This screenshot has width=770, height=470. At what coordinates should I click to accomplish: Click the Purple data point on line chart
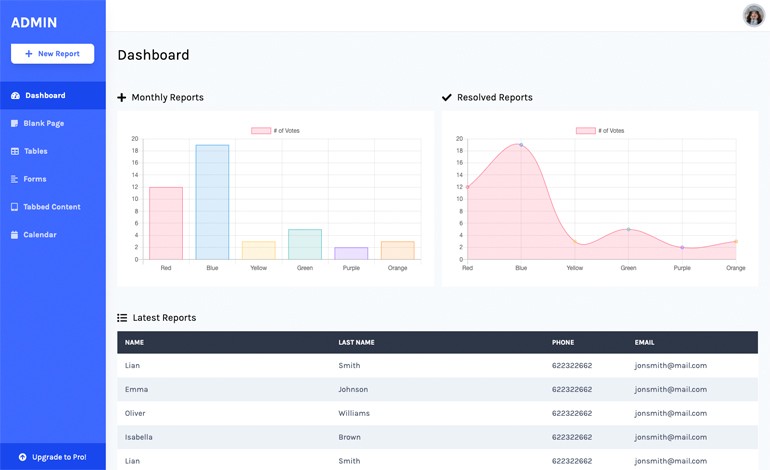coord(682,248)
